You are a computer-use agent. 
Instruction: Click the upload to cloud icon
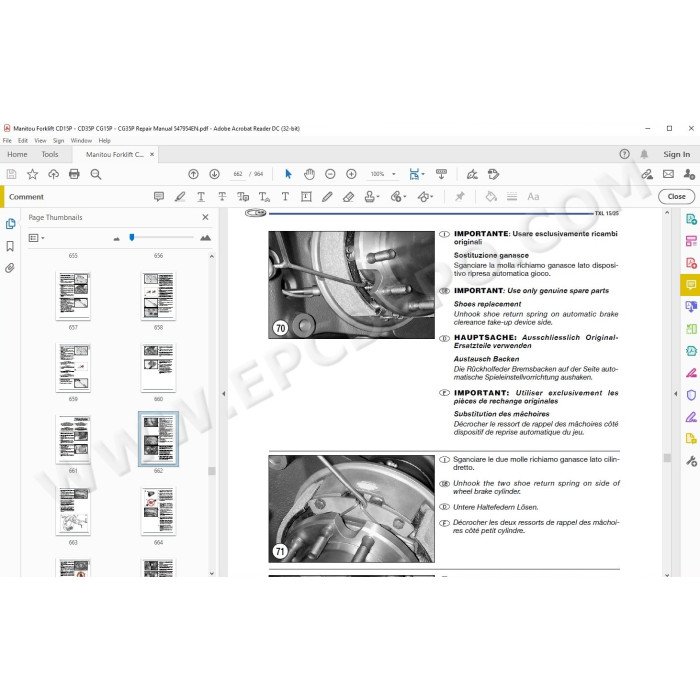54,174
